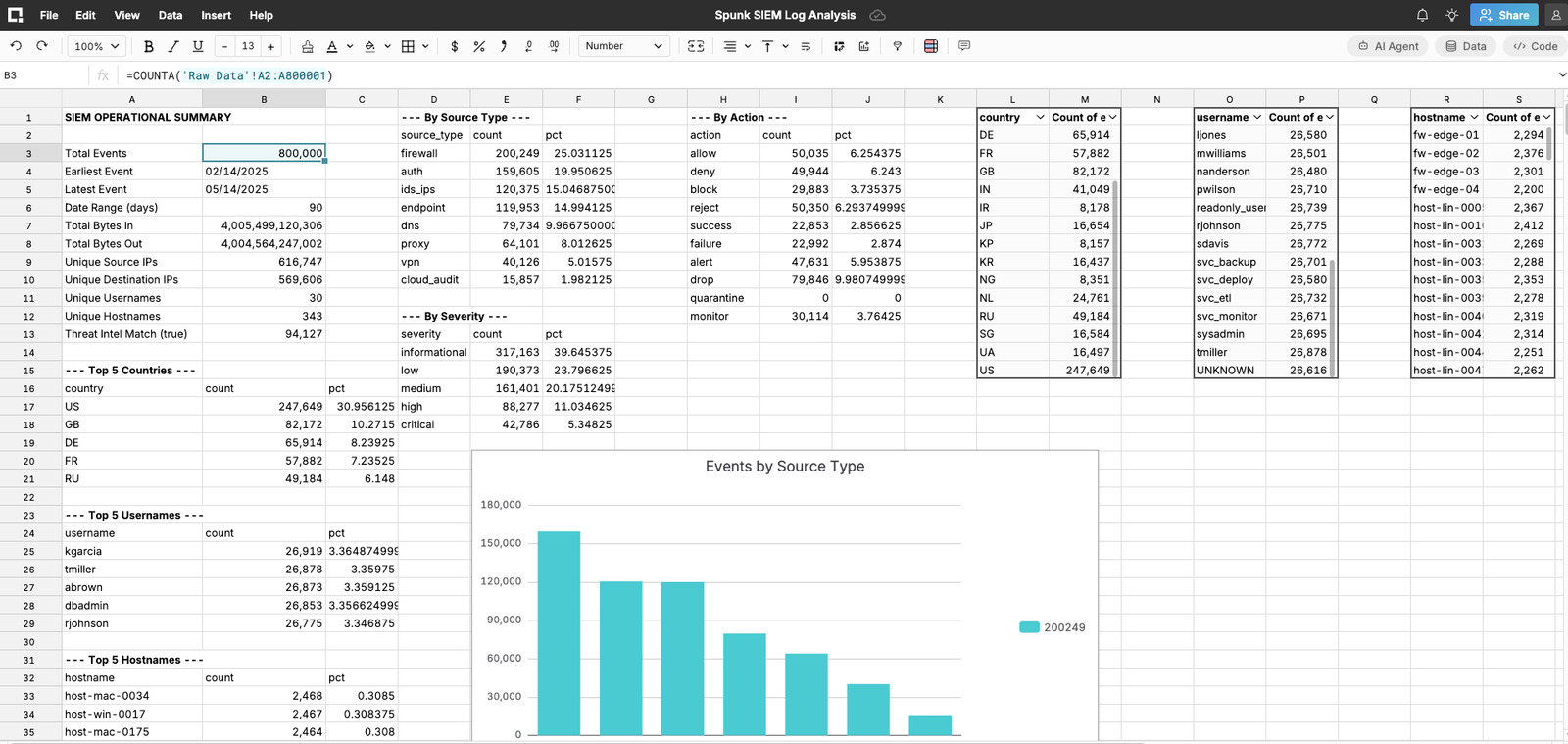Open the username column filter dropdown
Viewport: 1568px width, 744px height.
[x=1257, y=117]
